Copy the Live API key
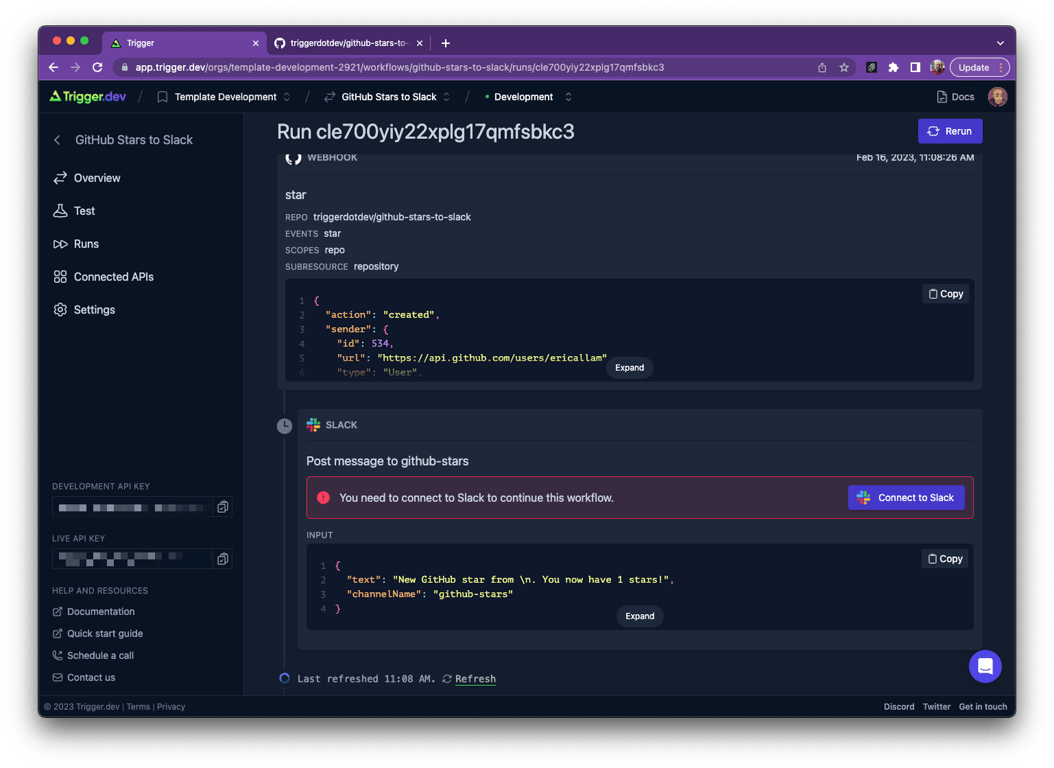The image size is (1054, 768). (222, 559)
